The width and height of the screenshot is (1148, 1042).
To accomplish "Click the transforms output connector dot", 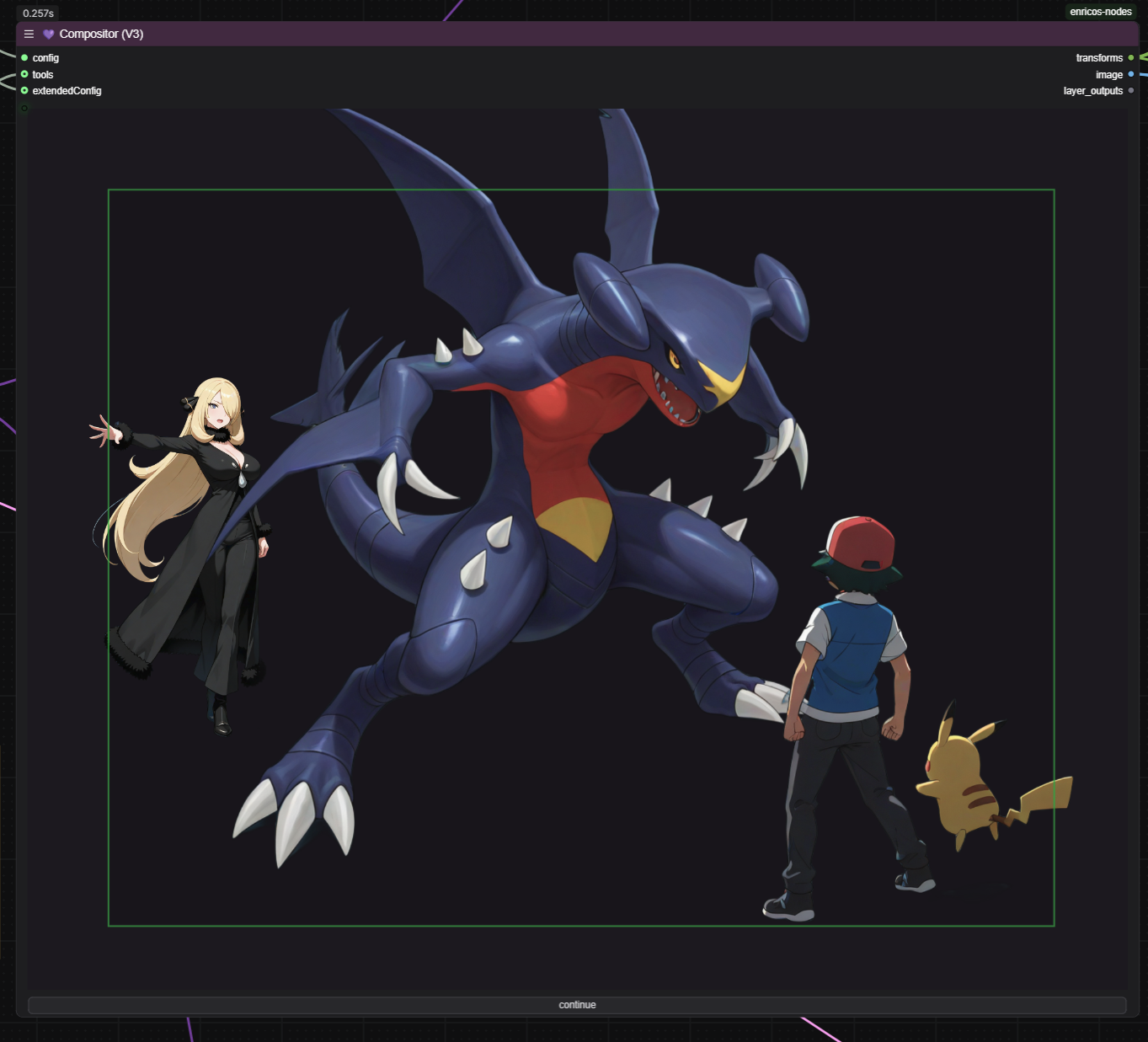I will click(1131, 57).
